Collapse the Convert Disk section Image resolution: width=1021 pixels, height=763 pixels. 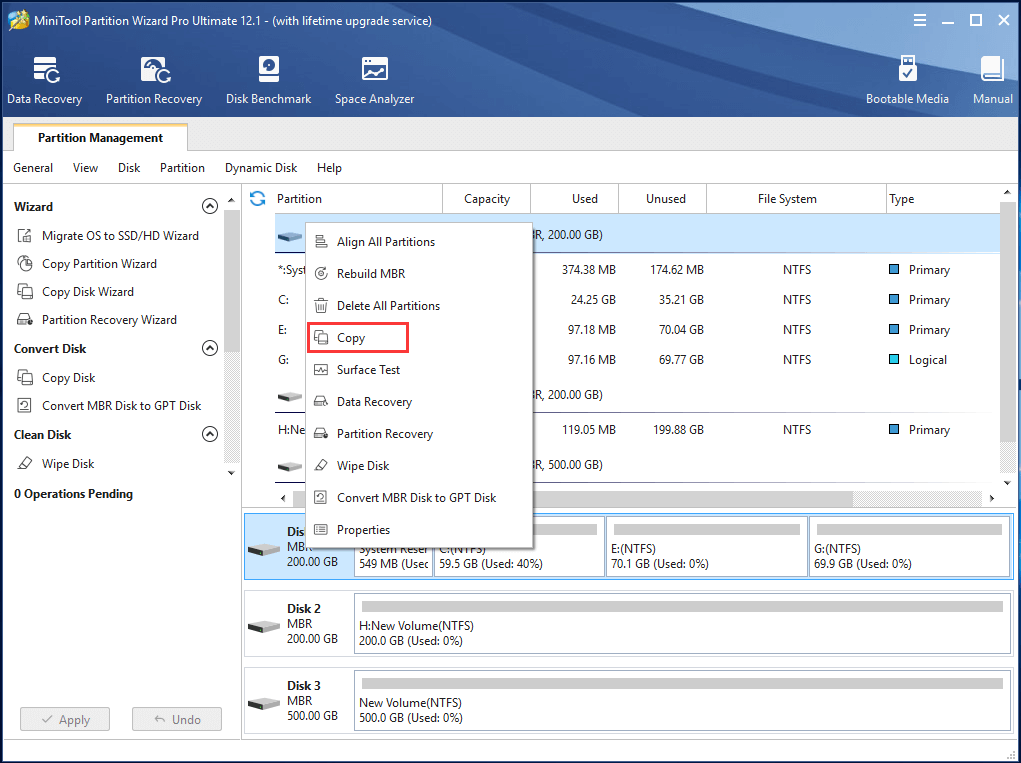coord(210,348)
